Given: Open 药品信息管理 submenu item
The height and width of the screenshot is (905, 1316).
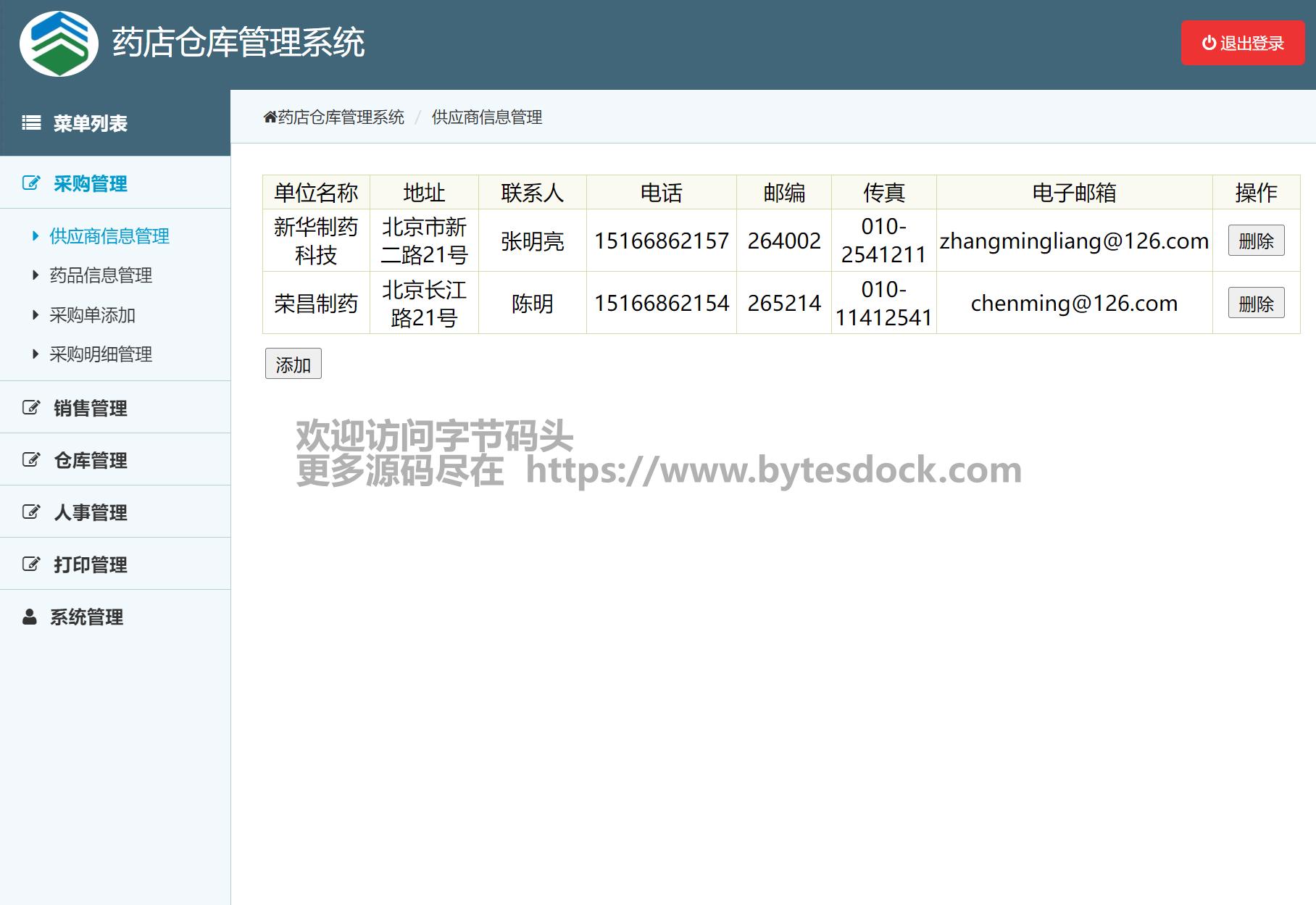Looking at the screenshot, I should (101, 275).
